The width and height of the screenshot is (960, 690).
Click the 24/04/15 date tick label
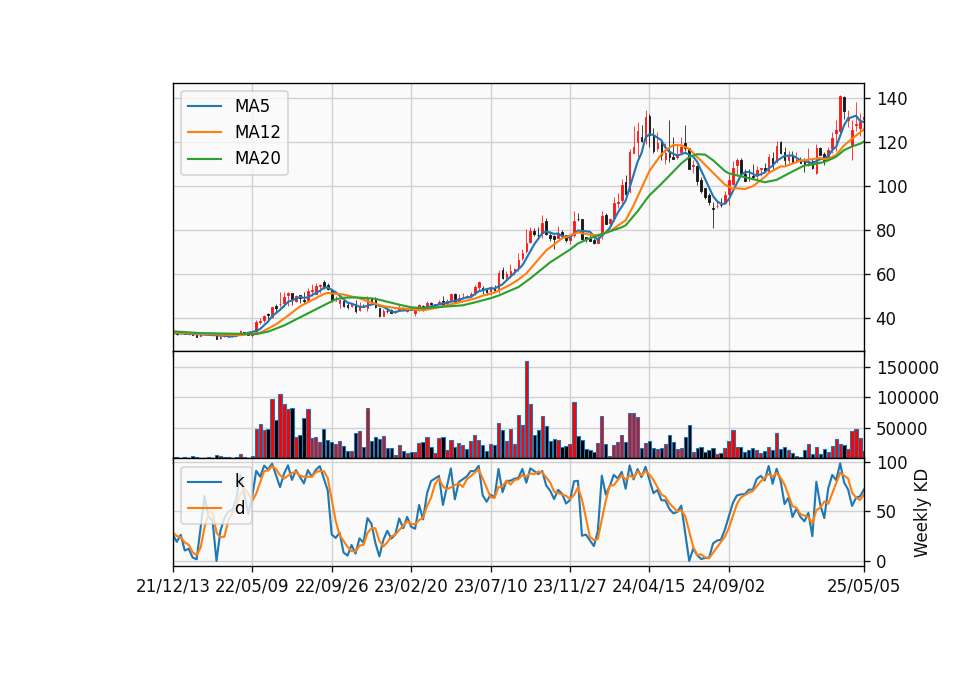click(649, 586)
